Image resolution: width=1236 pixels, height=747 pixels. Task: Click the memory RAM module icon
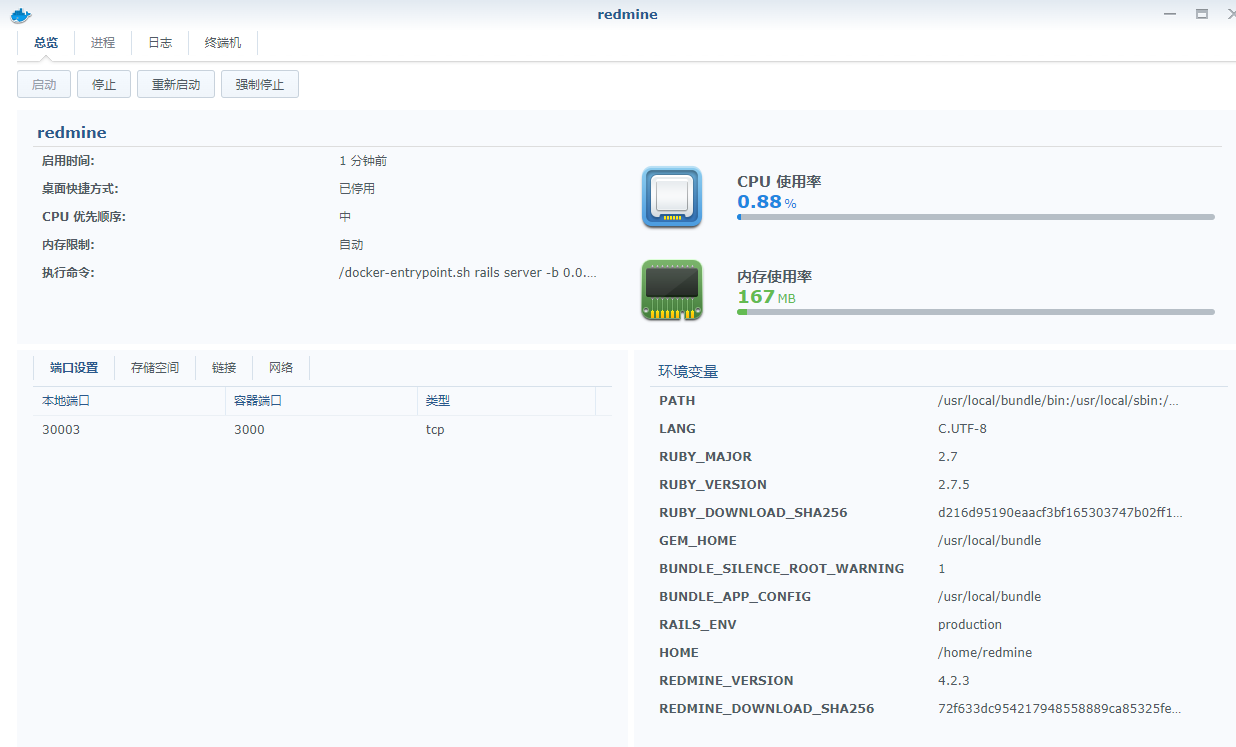[x=671, y=291]
